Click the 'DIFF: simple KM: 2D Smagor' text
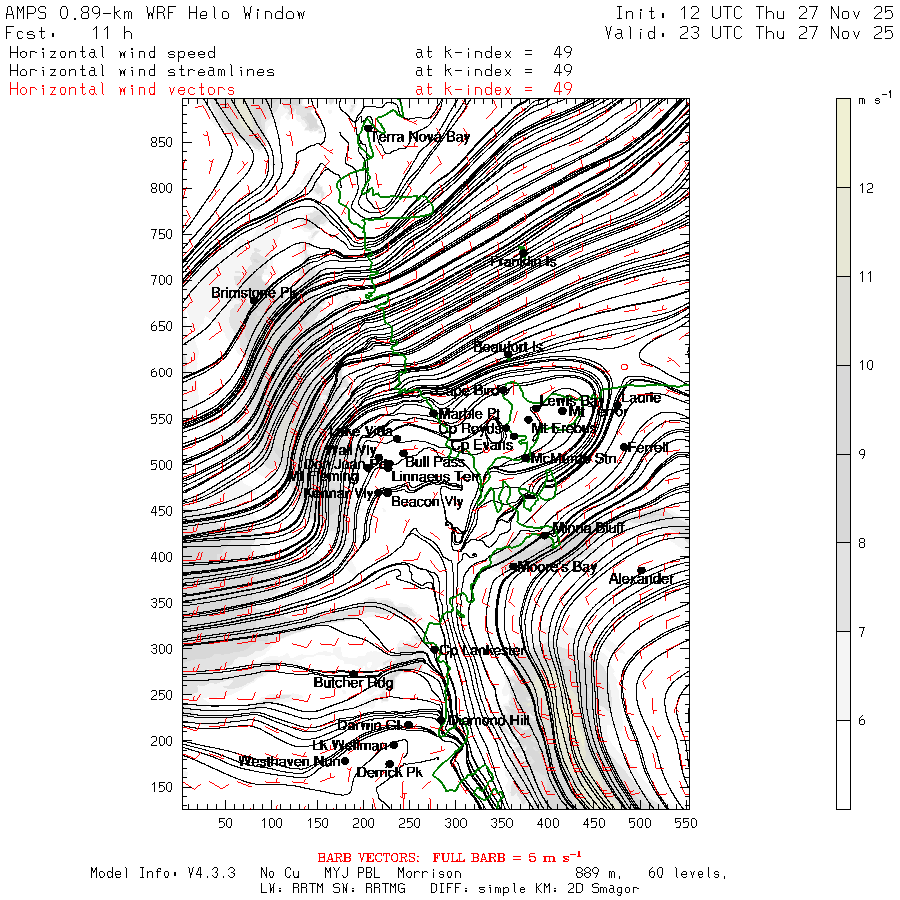 [535, 889]
